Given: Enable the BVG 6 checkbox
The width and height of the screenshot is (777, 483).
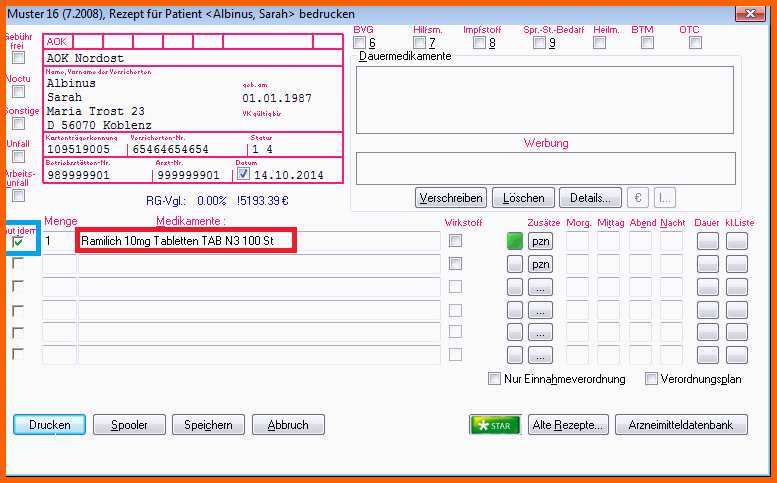Looking at the screenshot, I should click(359, 43).
